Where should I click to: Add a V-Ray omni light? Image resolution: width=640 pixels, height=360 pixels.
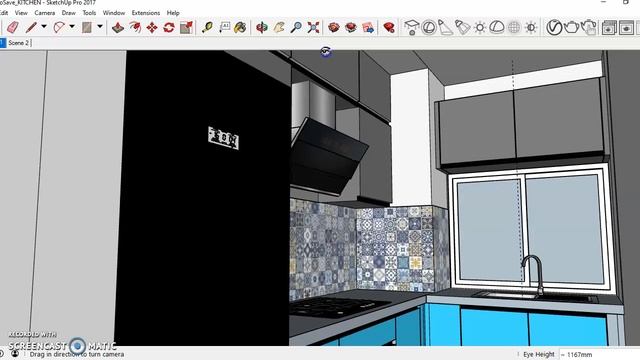[x=480, y=27]
